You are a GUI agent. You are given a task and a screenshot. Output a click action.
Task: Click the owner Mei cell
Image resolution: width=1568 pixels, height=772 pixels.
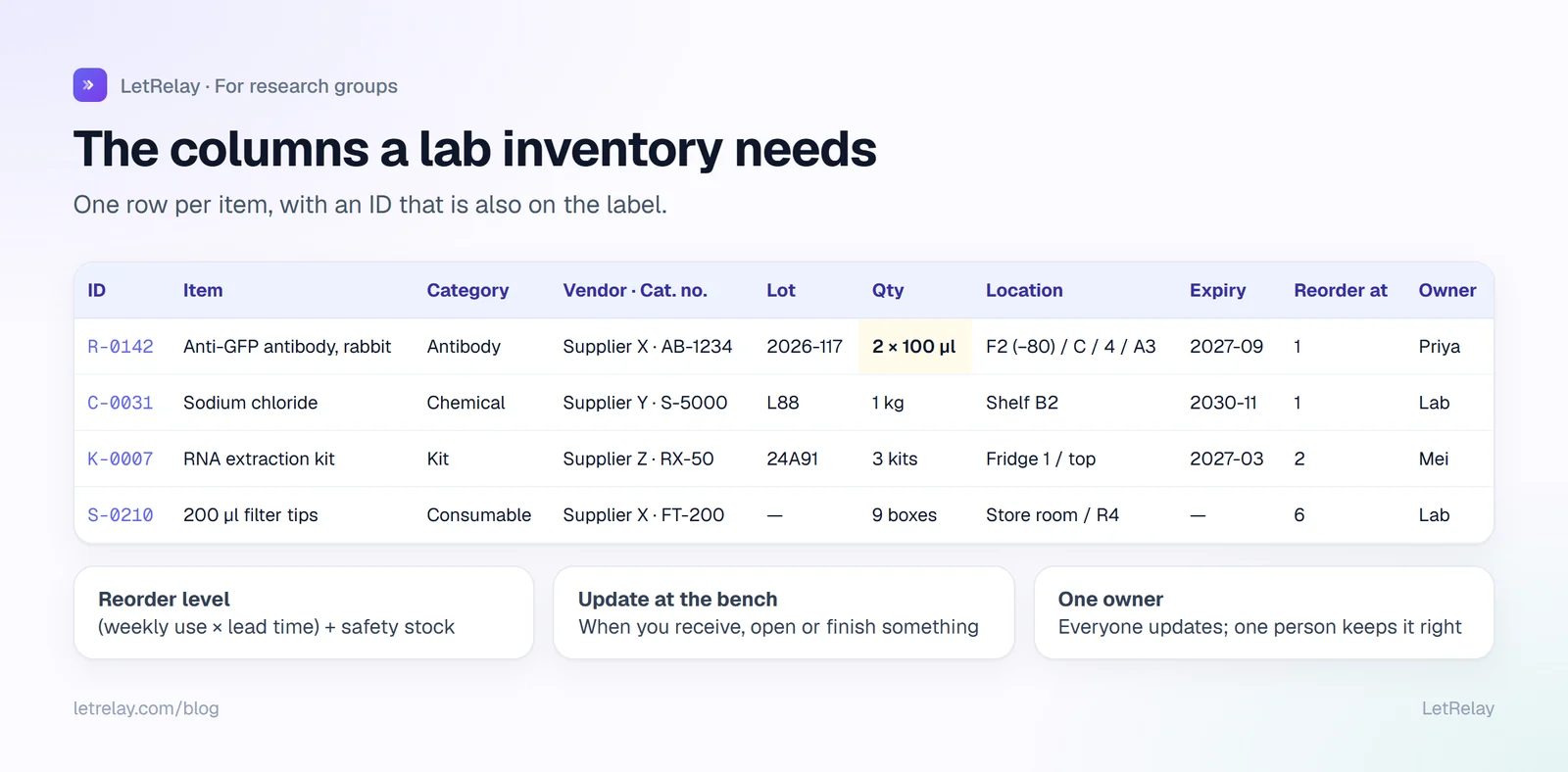(x=1434, y=458)
